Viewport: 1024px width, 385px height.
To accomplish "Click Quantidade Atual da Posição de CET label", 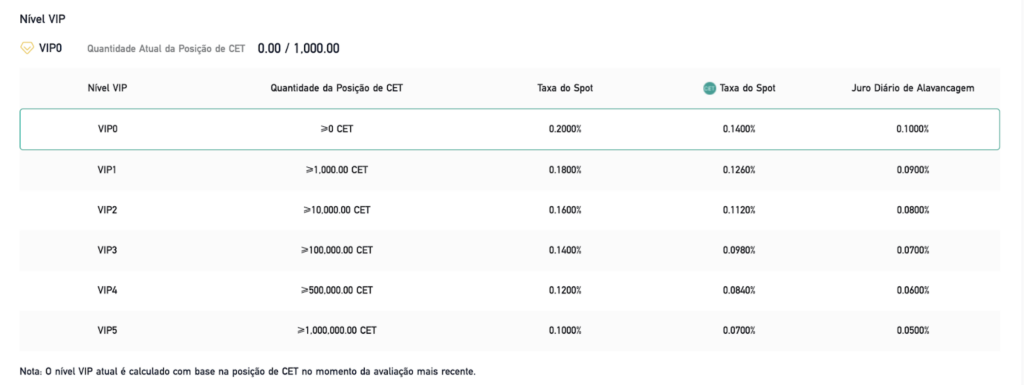I will [x=166, y=49].
